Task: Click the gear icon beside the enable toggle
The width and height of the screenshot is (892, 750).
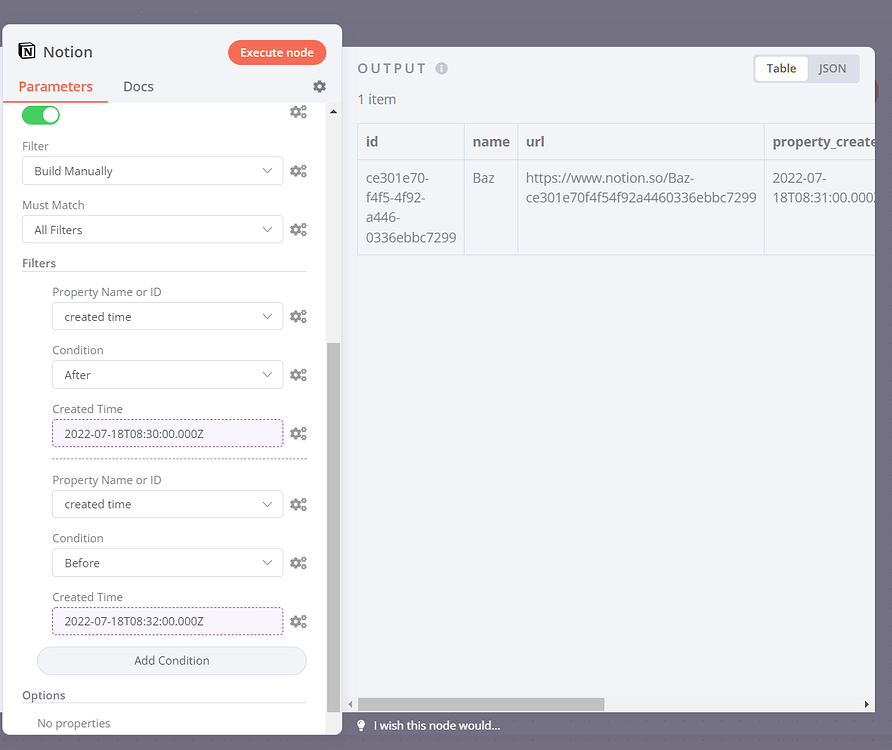Action: (x=298, y=112)
